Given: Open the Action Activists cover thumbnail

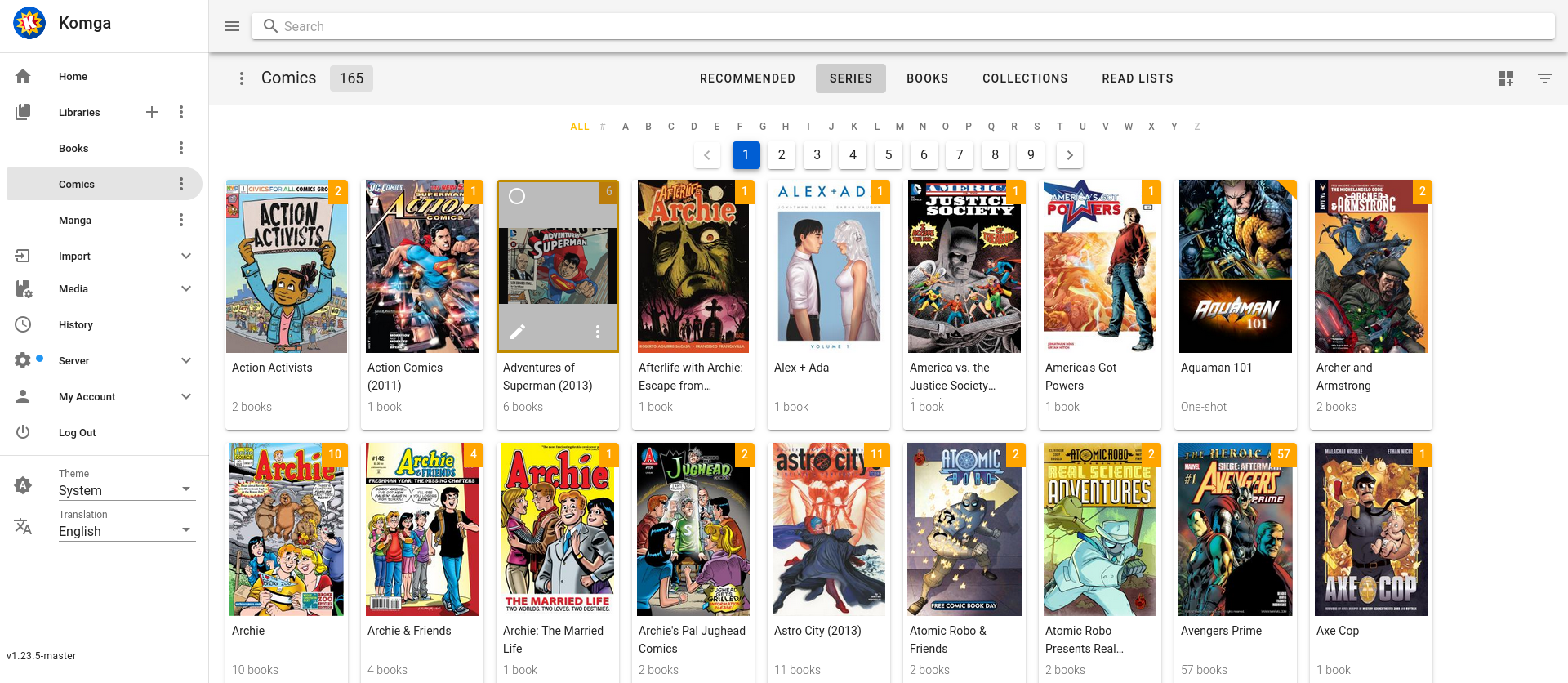Looking at the screenshot, I should tap(287, 266).
